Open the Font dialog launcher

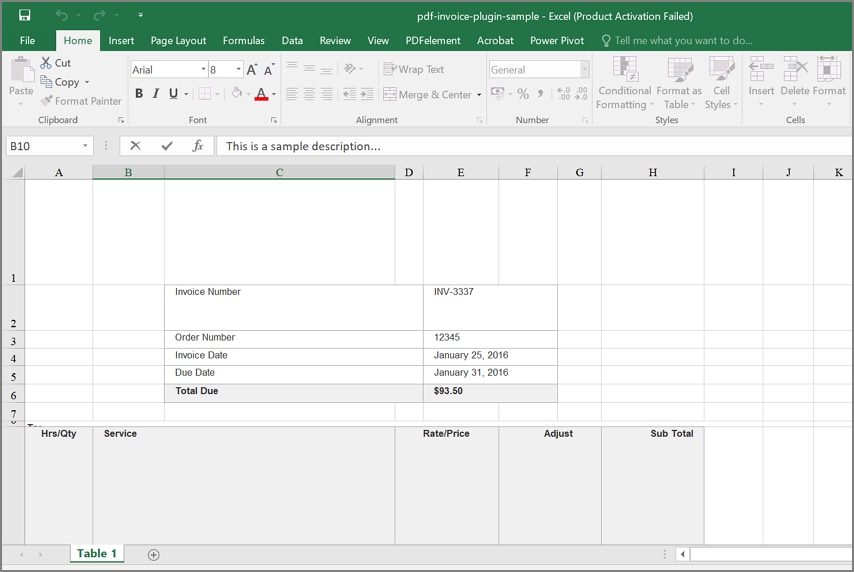coord(274,120)
